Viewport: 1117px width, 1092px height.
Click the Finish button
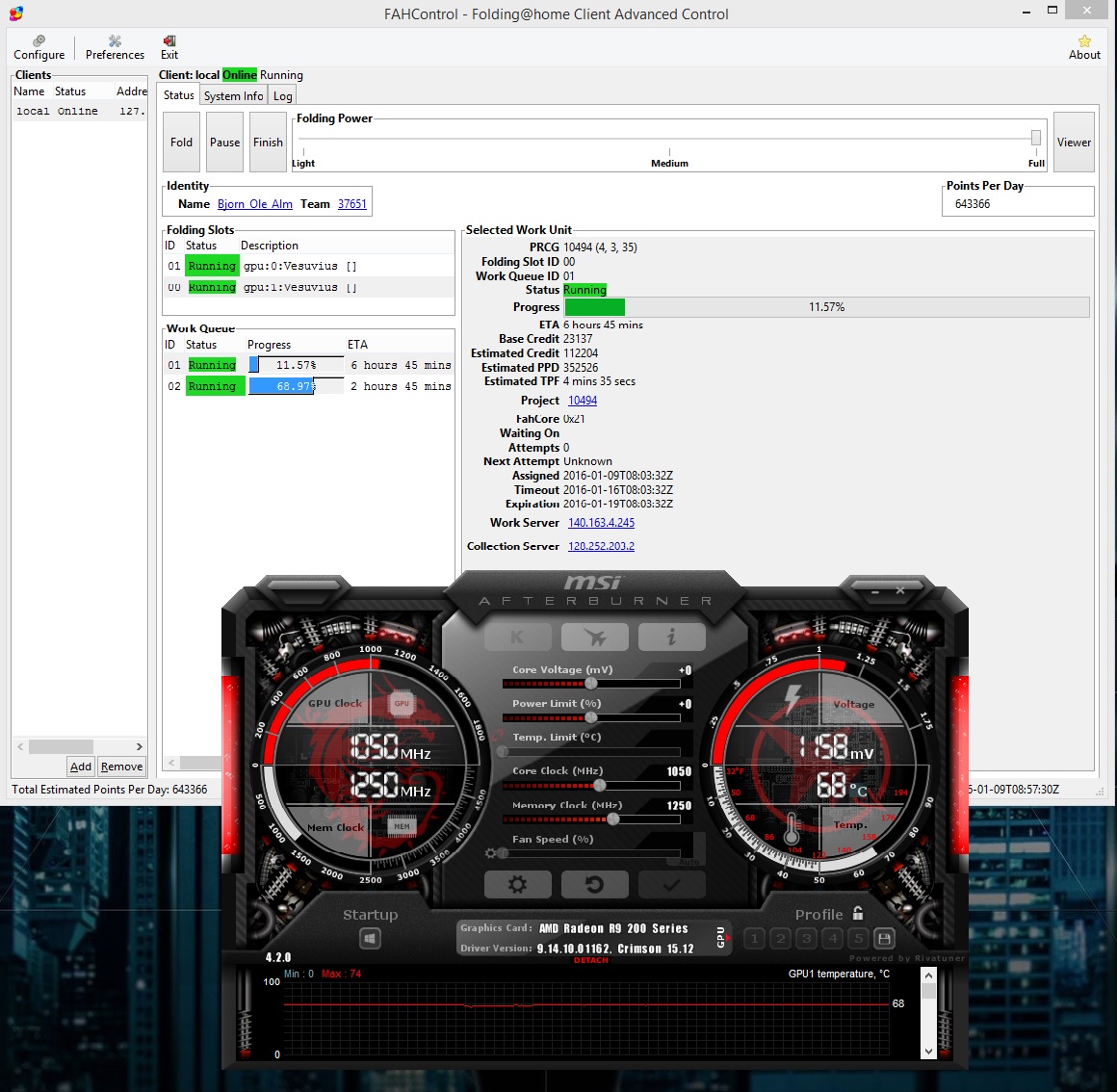268,142
